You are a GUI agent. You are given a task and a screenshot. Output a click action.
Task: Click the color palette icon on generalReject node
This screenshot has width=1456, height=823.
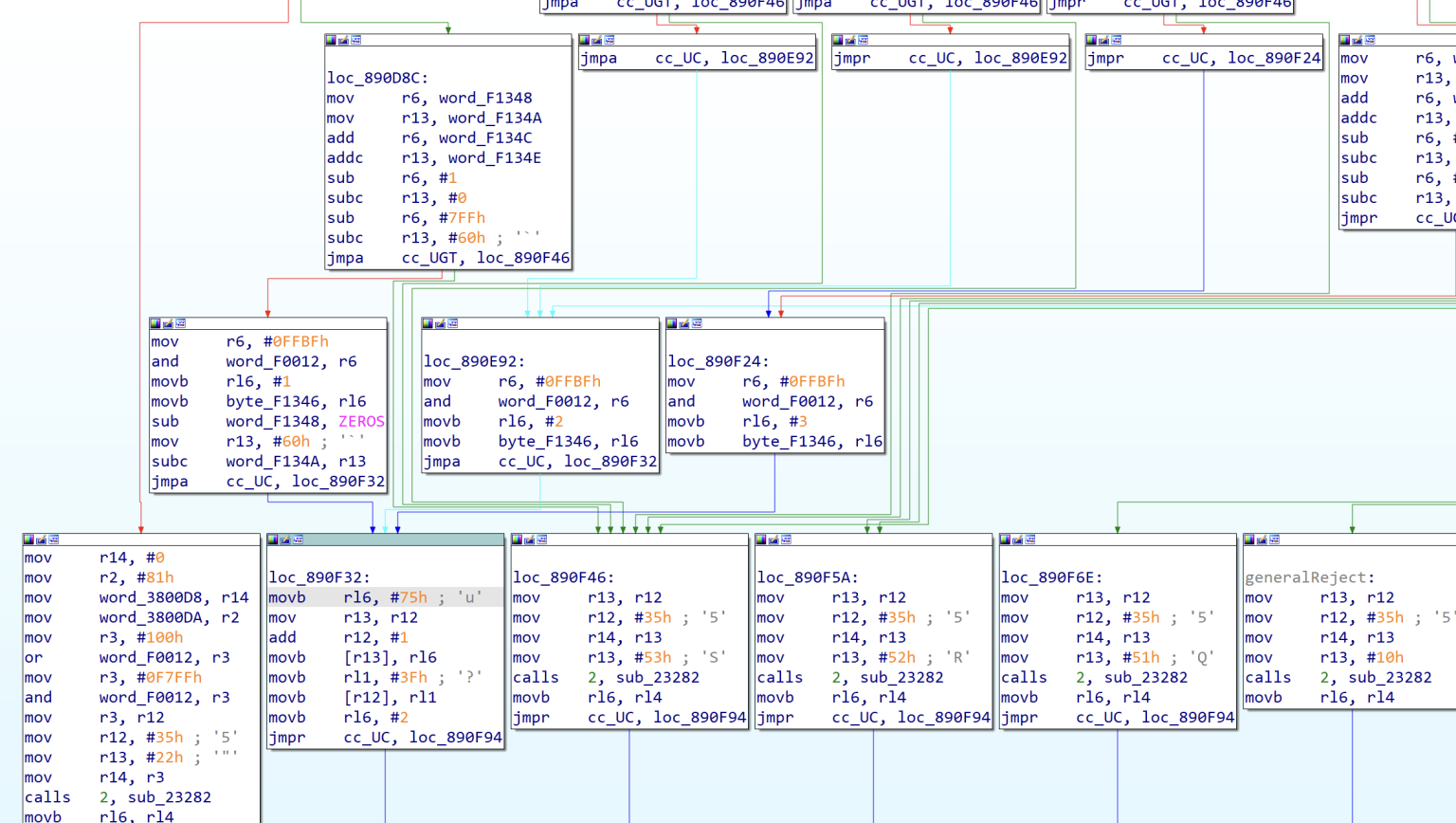pos(1251,540)
